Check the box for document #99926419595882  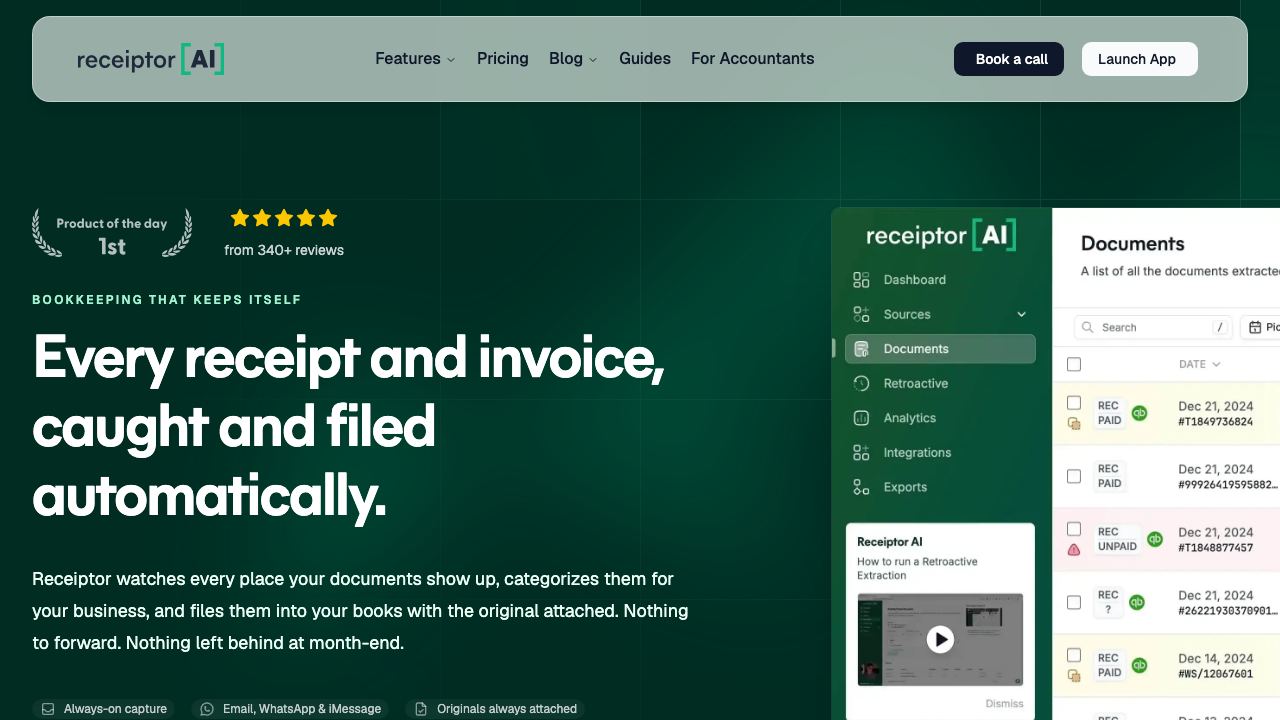tap(1074, 476)
